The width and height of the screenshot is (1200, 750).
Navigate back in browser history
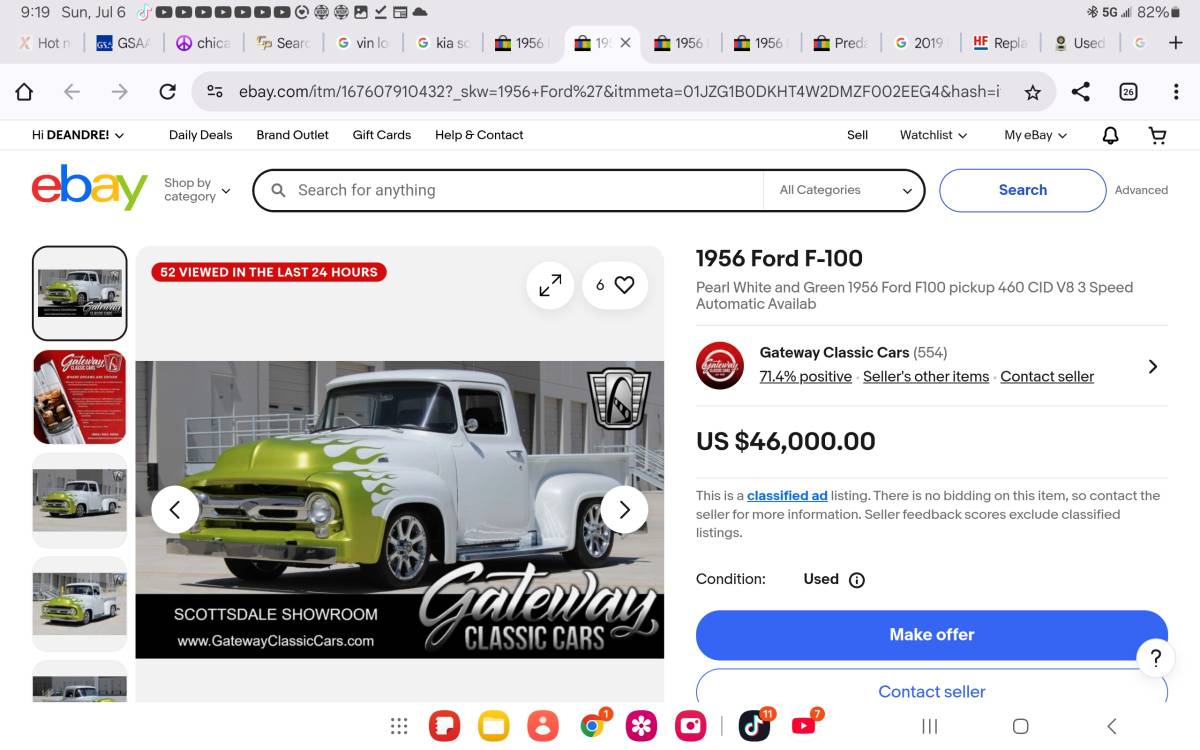coord(72,92)
